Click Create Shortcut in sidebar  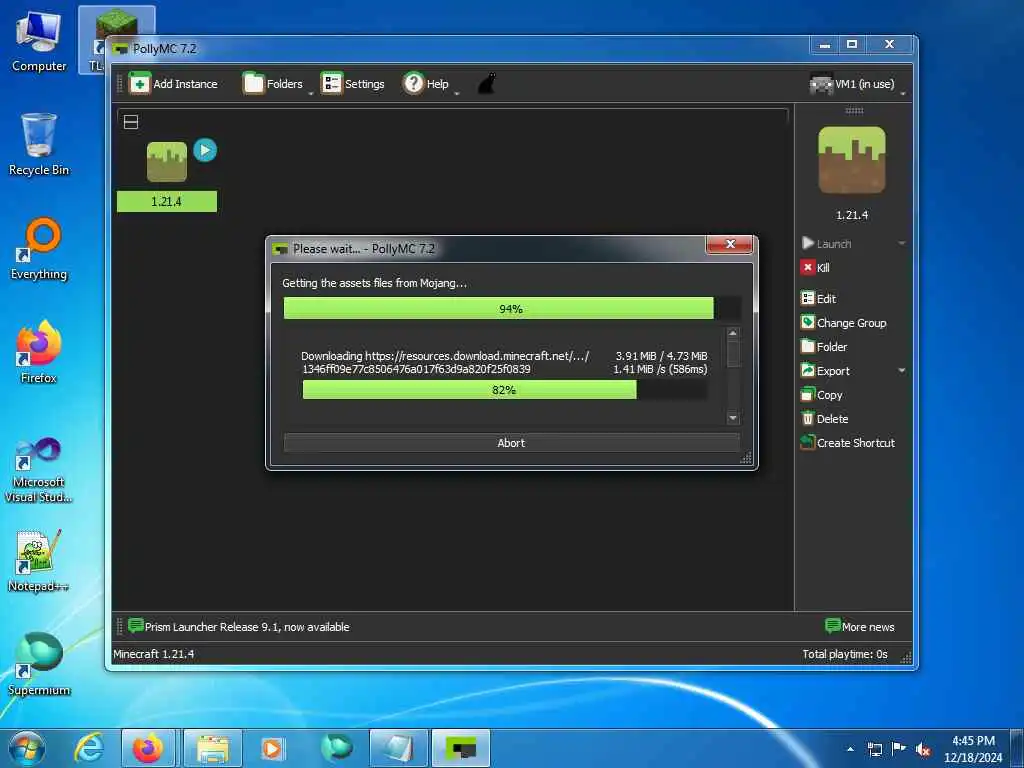pyautogui.click(x=848, y=443)
